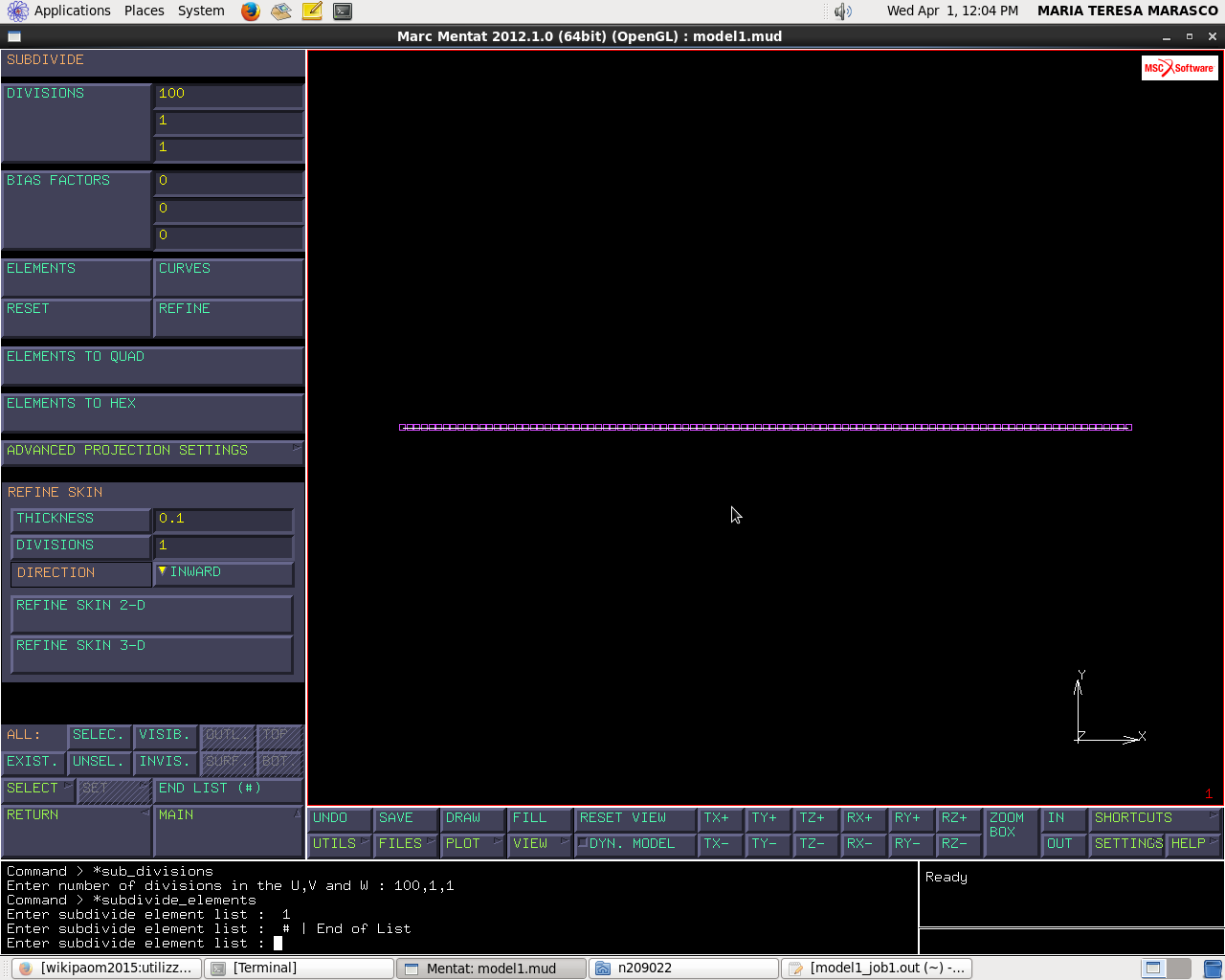Open the HELP menu
Image resolution: width=1225 pixels, height=980 pixels.
(x=1194, y=844)
